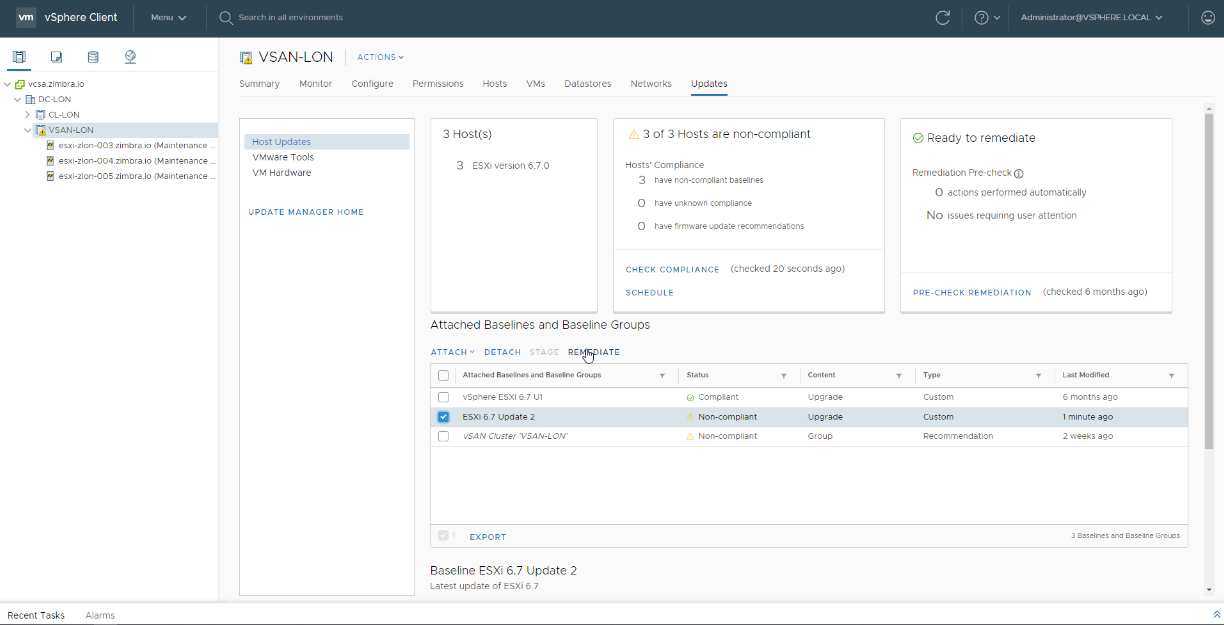
Task: Open filter on Content column
Action: click(x=900, y=376)
